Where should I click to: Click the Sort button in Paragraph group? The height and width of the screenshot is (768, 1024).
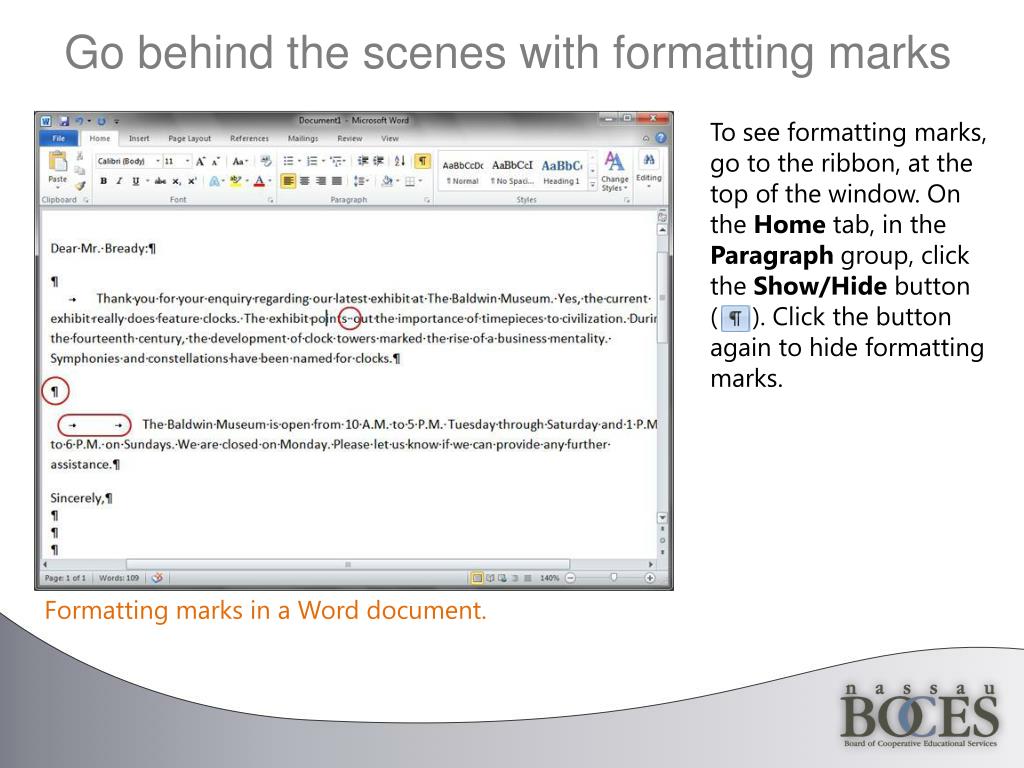[400, 161]
